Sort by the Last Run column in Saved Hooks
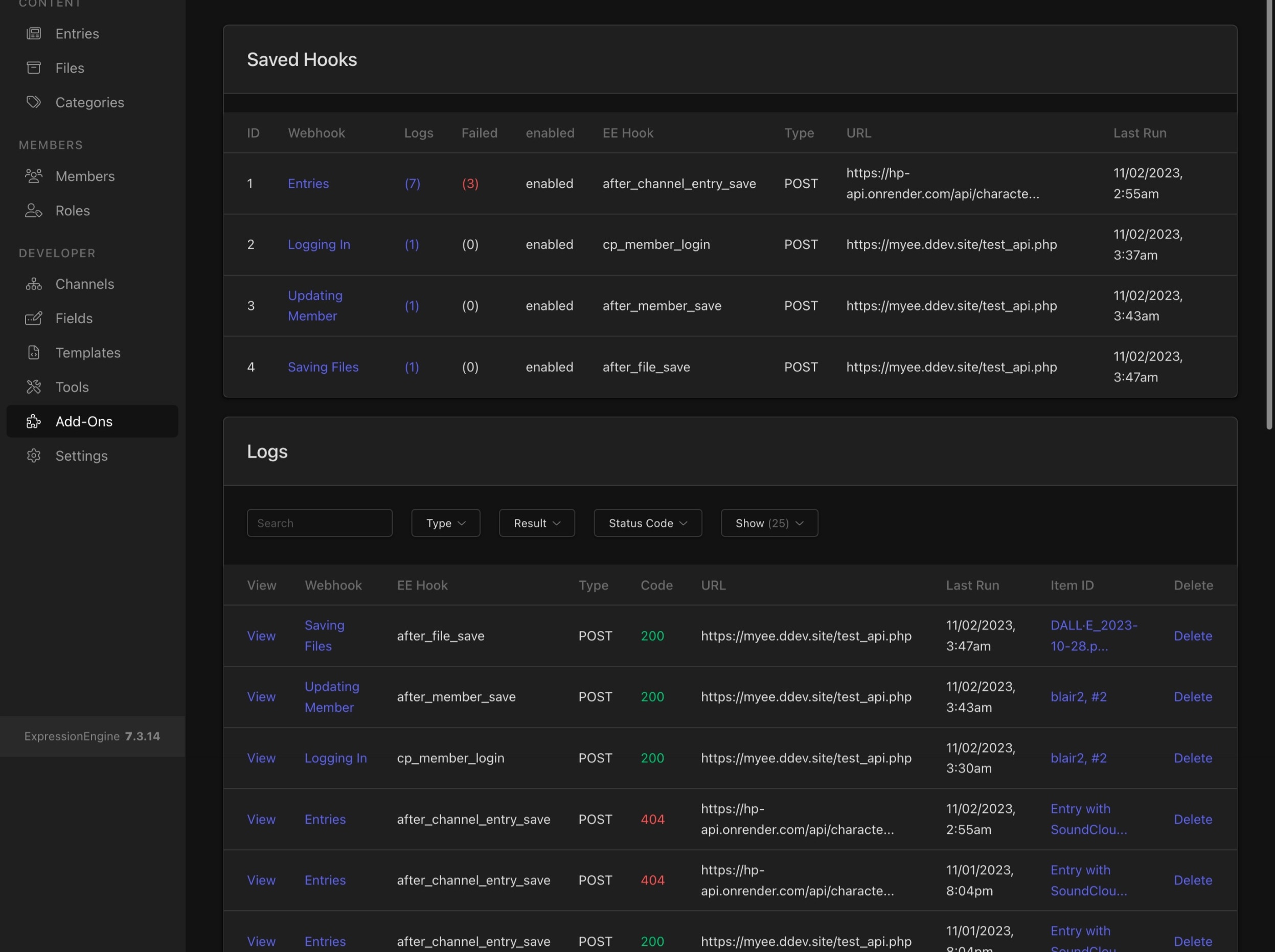1275x952 pixels. (x=1140, y=132)
